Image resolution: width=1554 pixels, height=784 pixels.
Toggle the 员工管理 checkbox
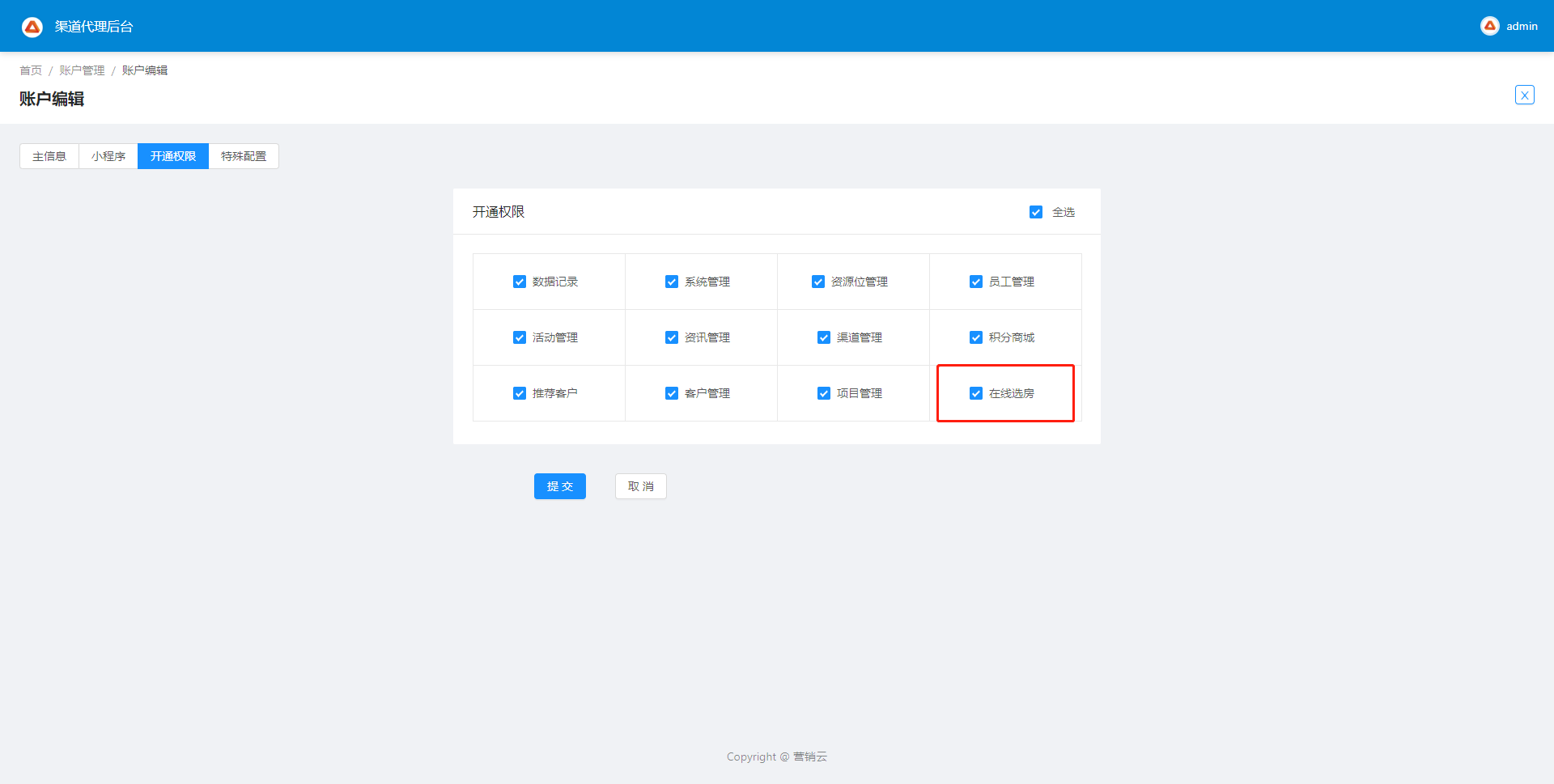coord(976,282)
